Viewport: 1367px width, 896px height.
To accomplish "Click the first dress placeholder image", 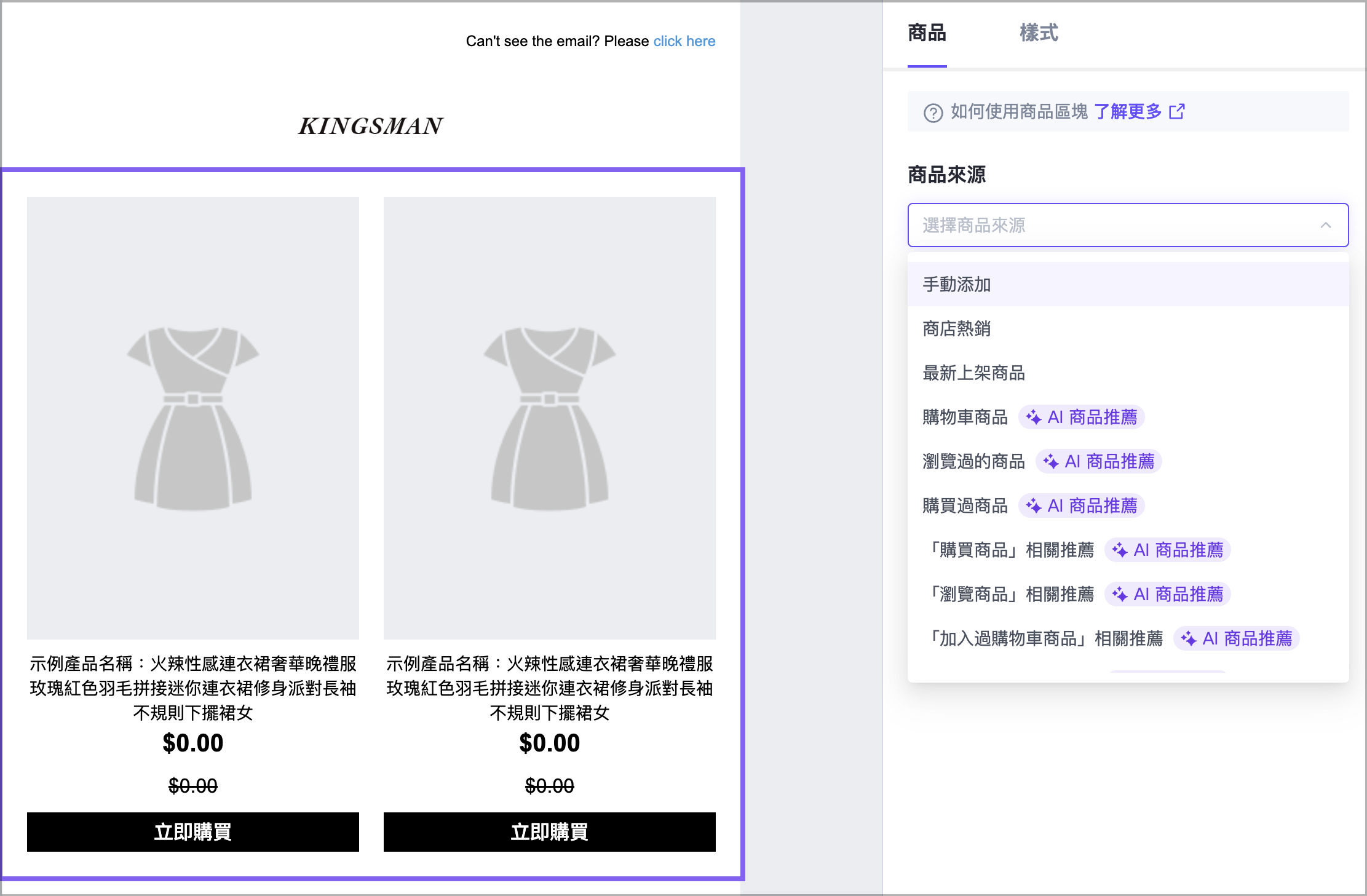I will point(192,418).
